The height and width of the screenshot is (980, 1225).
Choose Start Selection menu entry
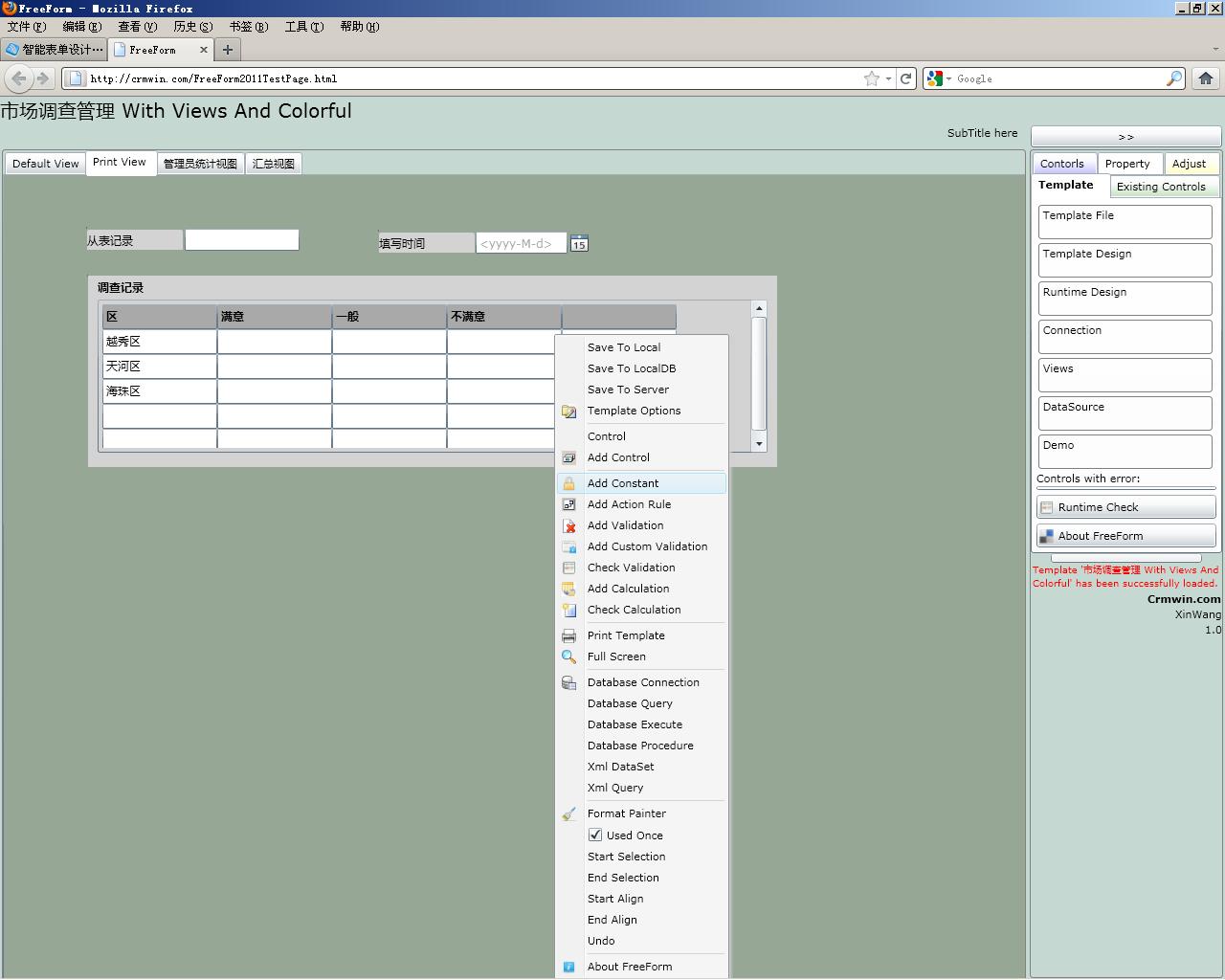pos(626,857)
